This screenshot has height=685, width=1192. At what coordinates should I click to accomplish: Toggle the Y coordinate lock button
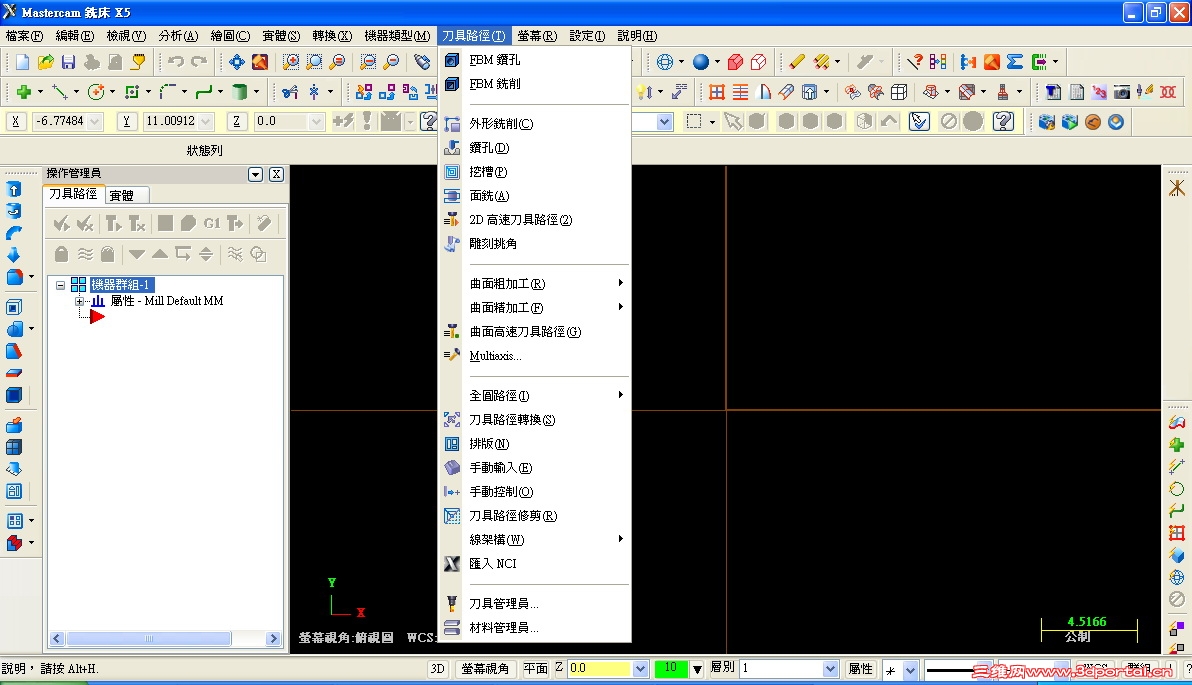127,122
